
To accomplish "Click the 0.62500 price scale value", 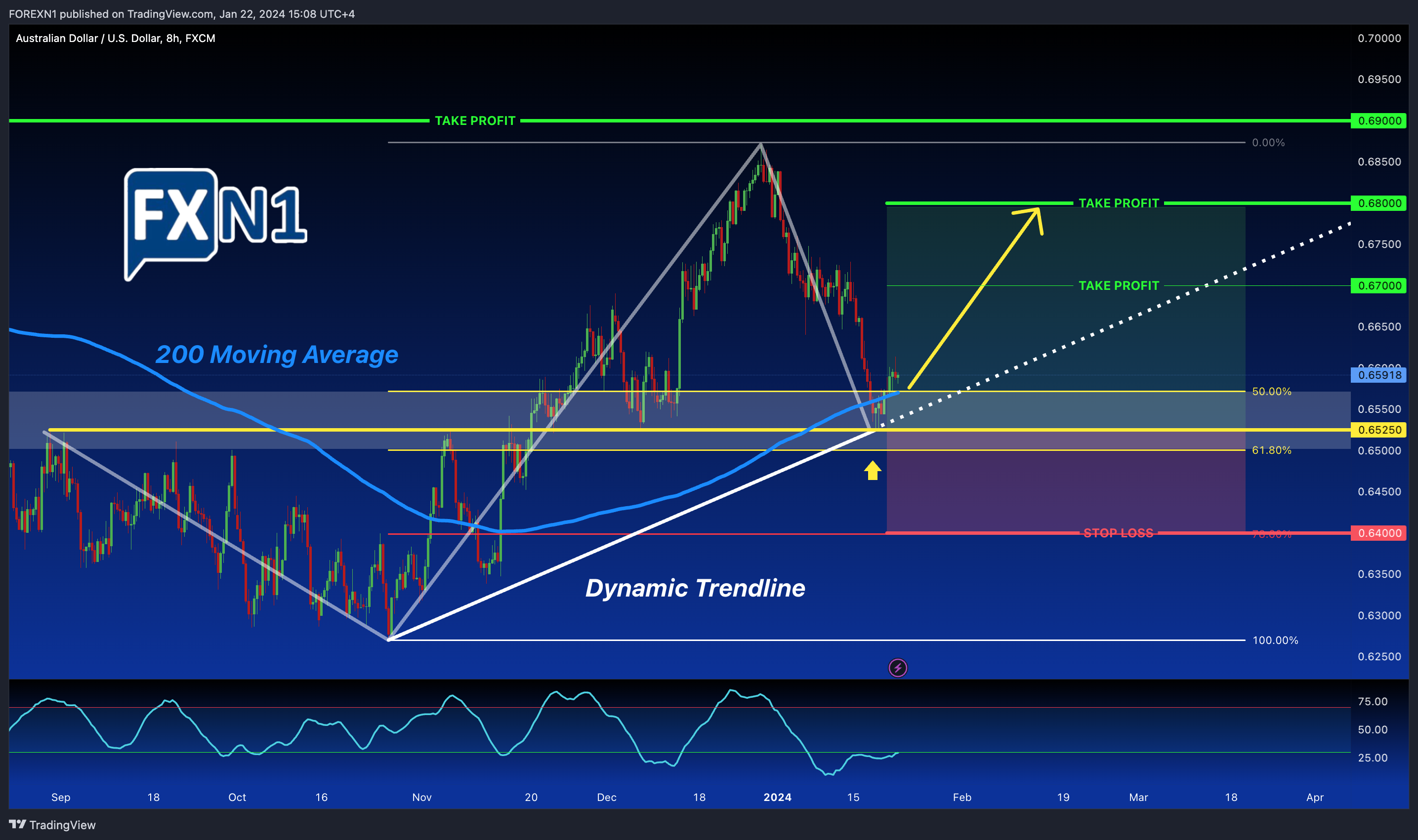I will click(1379, 657).
